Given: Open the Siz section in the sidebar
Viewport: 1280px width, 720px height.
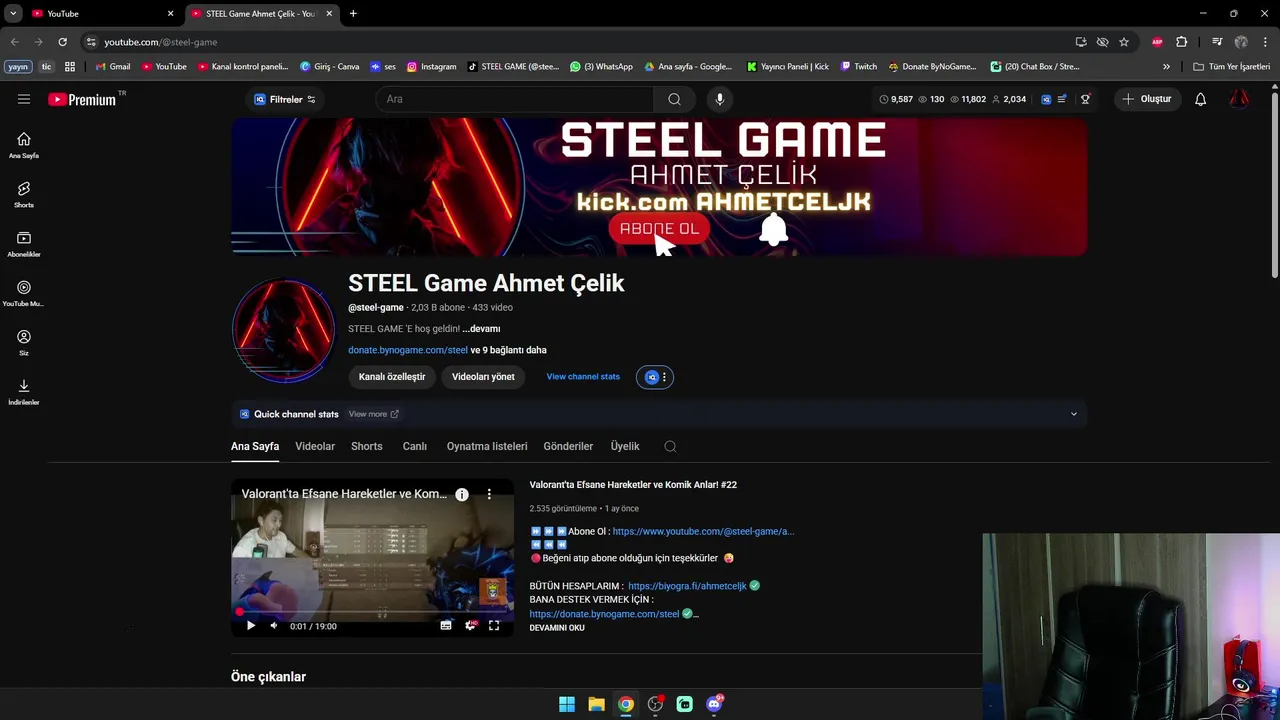Looking at the screenshot, I should point(24,342).
